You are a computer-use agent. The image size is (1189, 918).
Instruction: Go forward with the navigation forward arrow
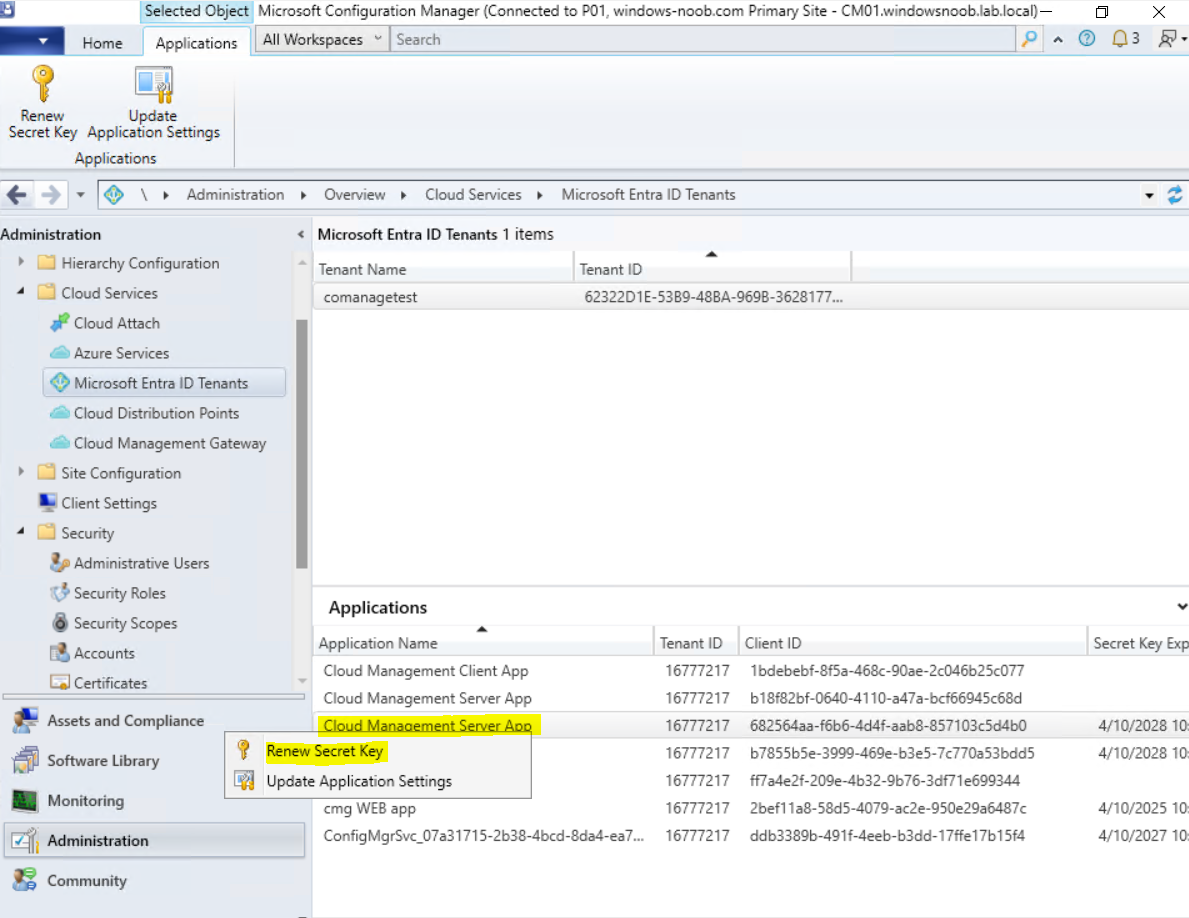click(51, 195)
